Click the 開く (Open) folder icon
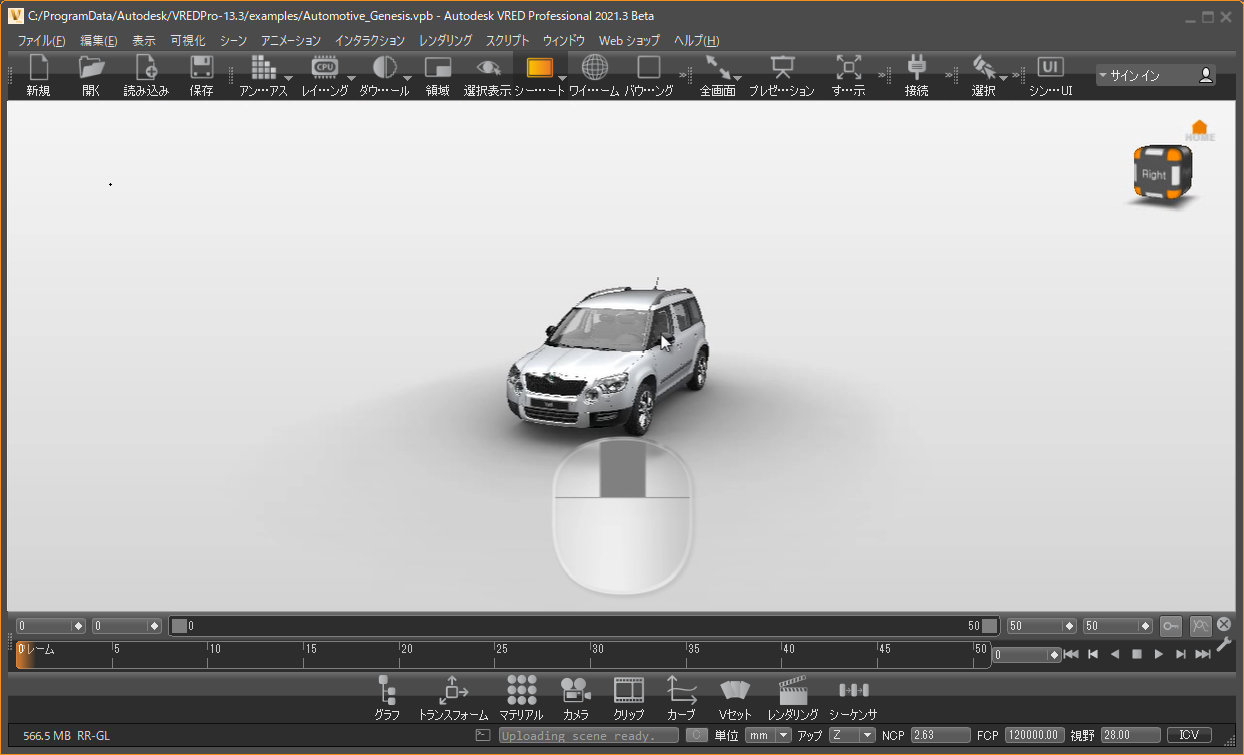This screenshot has width=1244, height=755. (91, 67)
